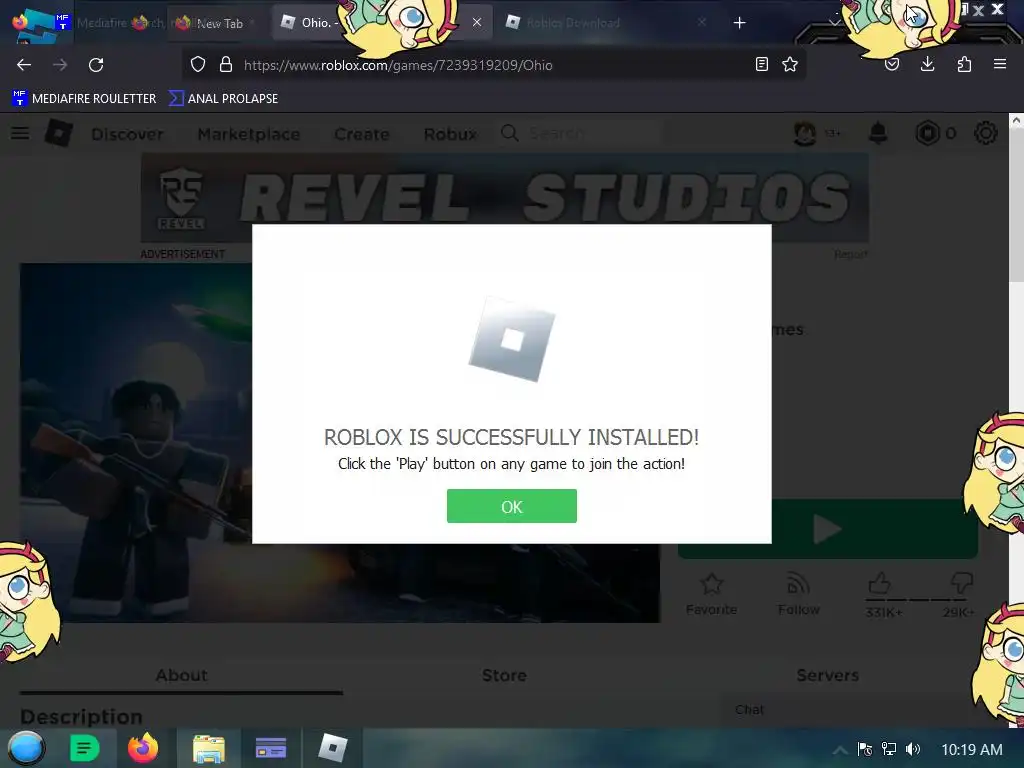Open the downloads panel
The image size is (1024, 768).
coord(927,65)
